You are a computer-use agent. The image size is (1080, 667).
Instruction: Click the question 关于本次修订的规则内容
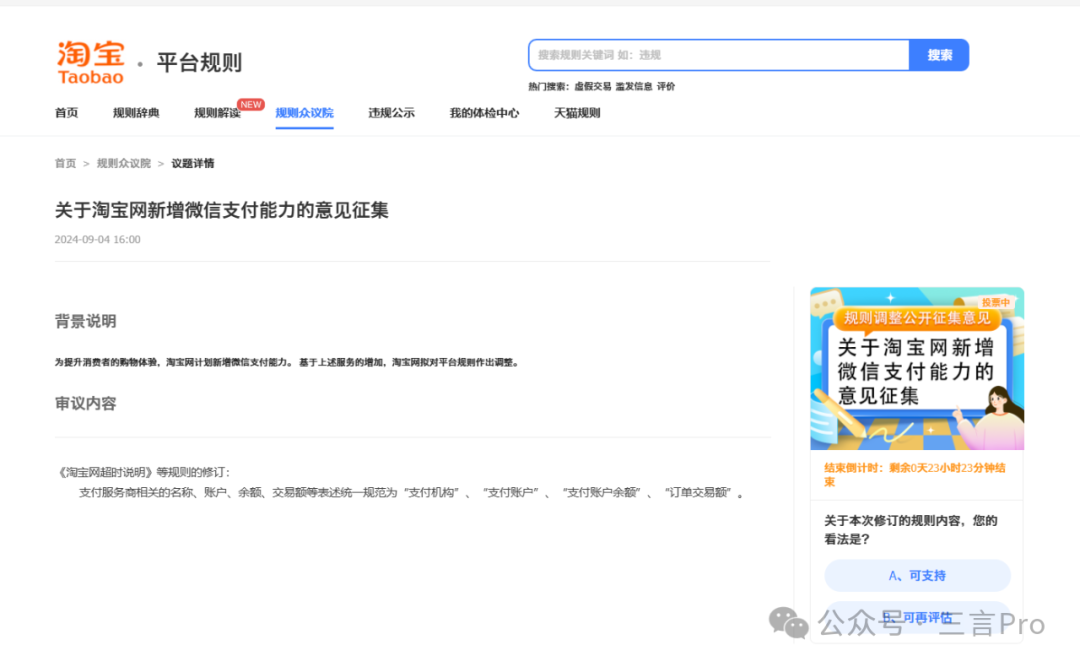(911, 530)
